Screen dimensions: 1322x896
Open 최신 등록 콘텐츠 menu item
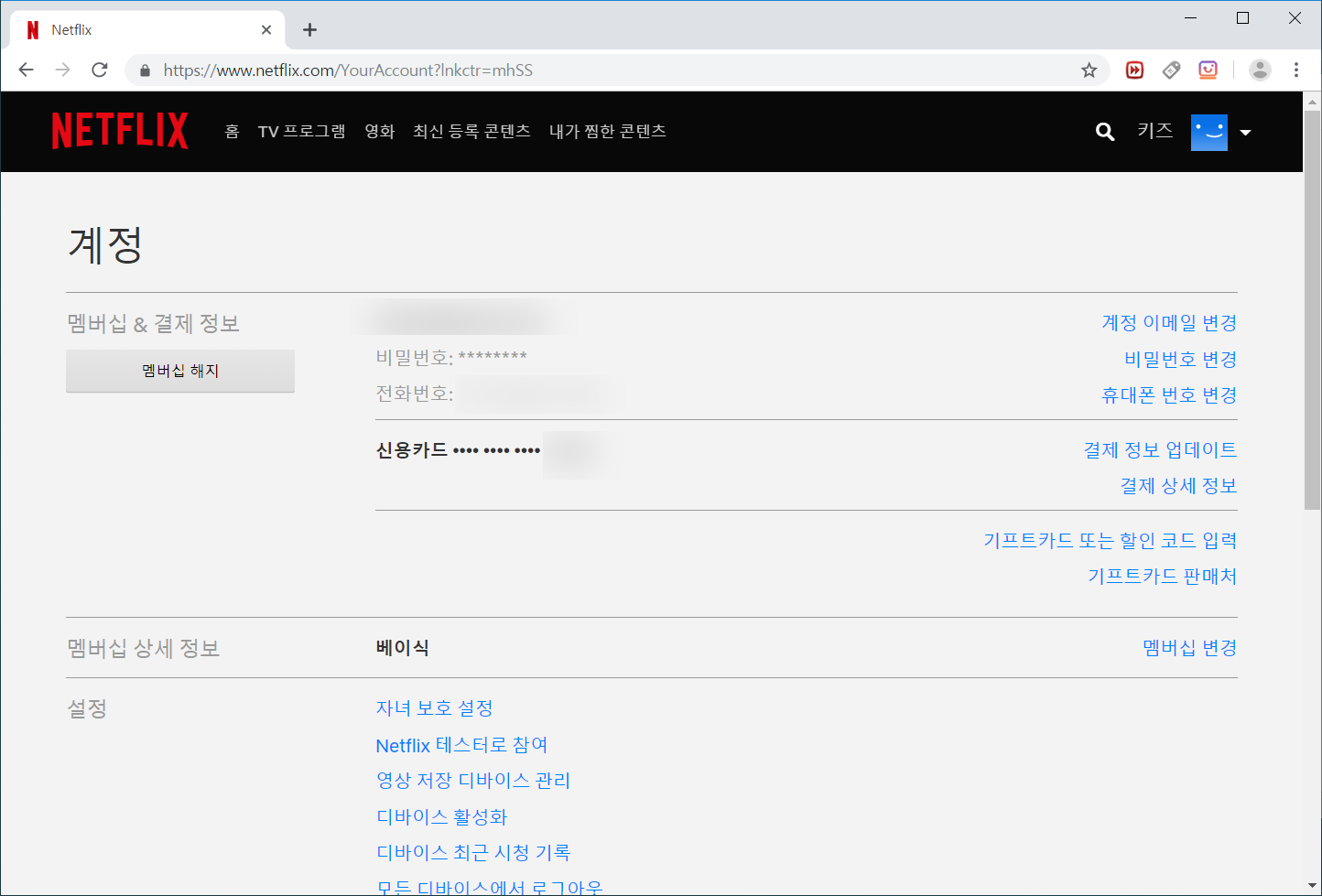point(471,132)
